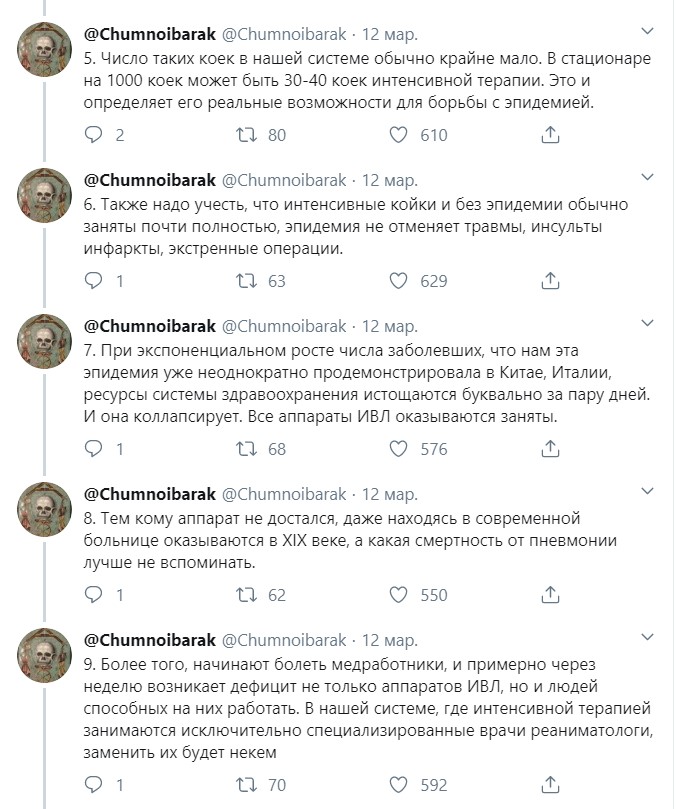The image size is (676, 809).
Task: Reply to tweet 9 about медработники
Action: click(x=93, y=785)
